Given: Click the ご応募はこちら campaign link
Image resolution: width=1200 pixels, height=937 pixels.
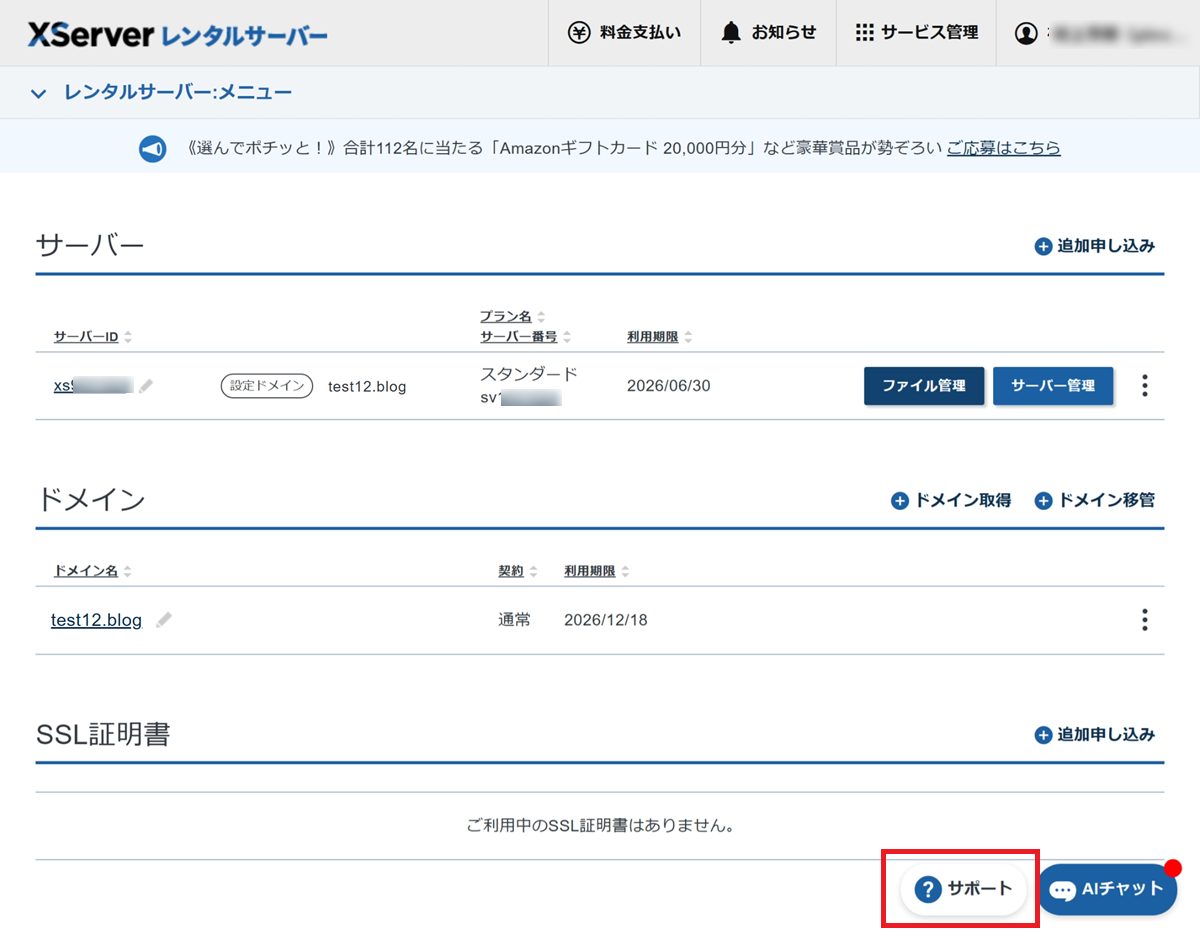Looking at the screenshot, I should tap(1003, 148).
